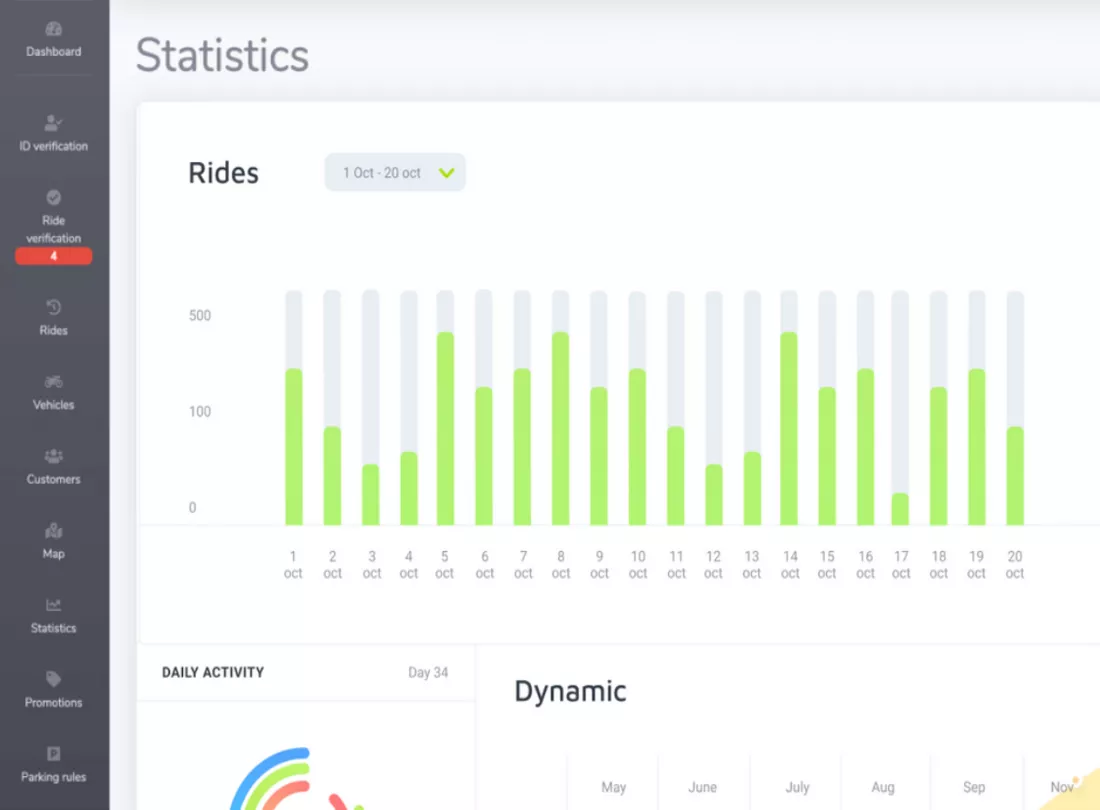
Task: Expand the 1 Oct - 20 oct dropdown
Action: (x=395, y=173)
